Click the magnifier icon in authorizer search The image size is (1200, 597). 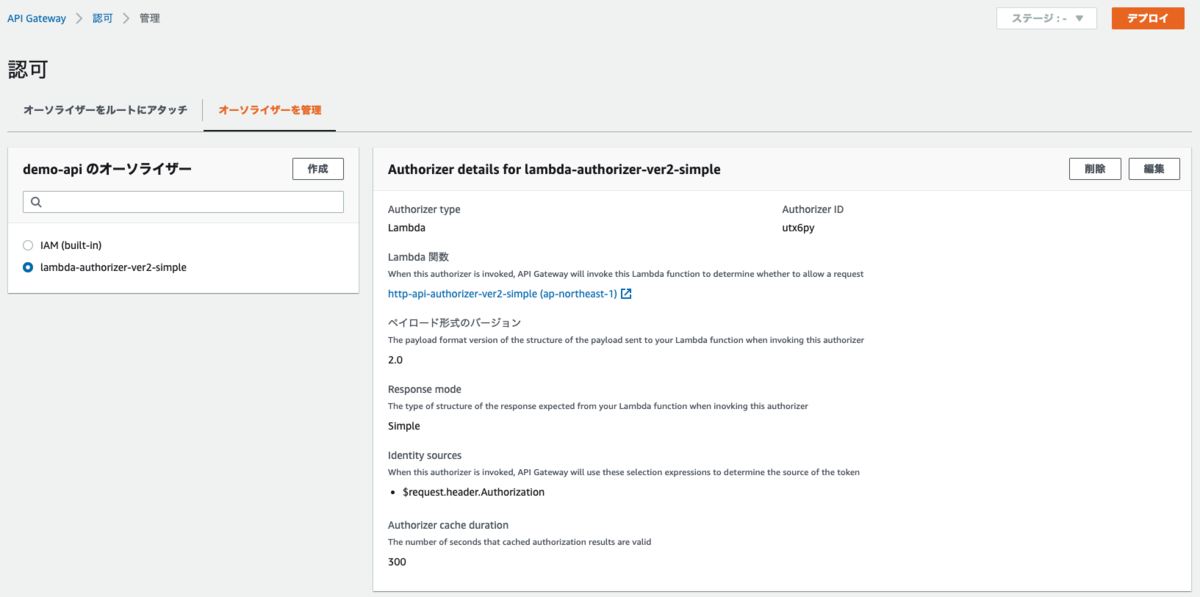36,202
